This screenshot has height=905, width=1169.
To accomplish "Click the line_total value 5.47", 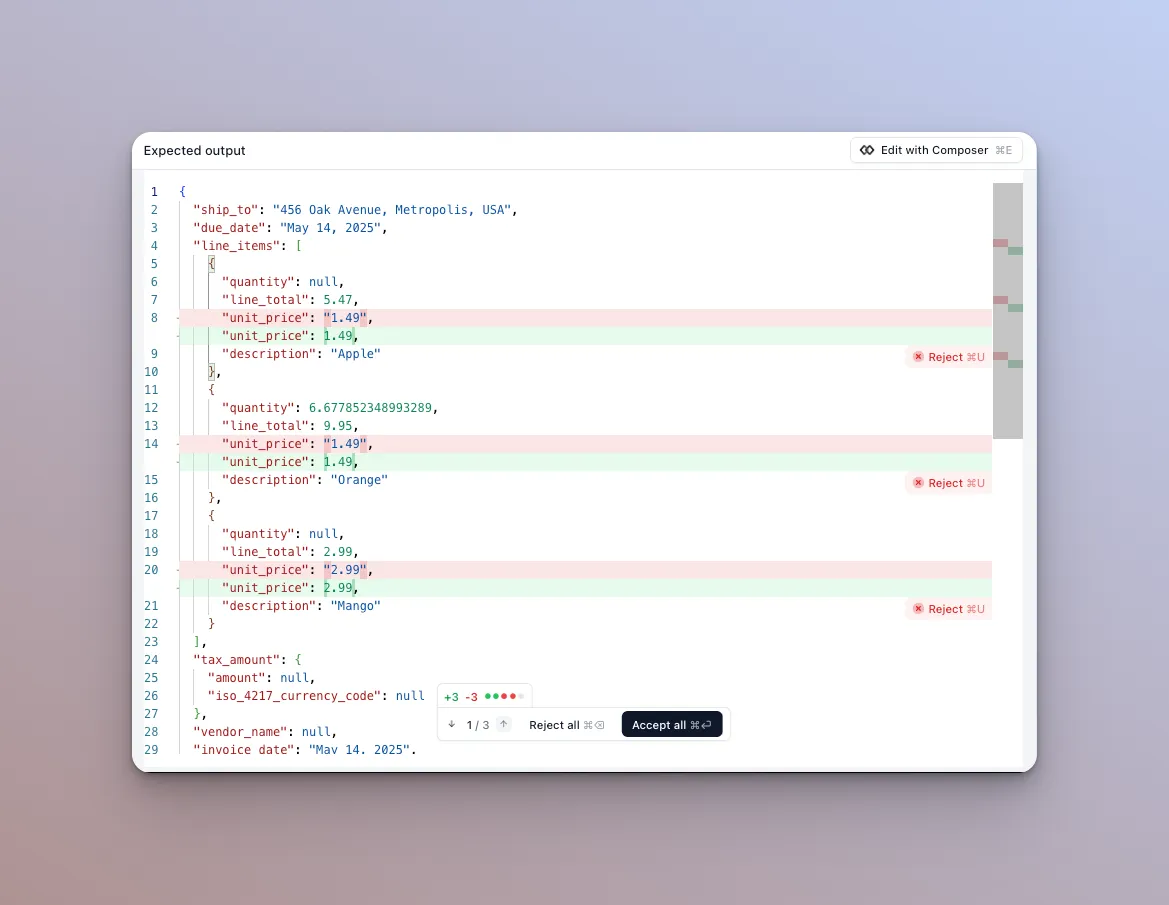I will (338, 300).
